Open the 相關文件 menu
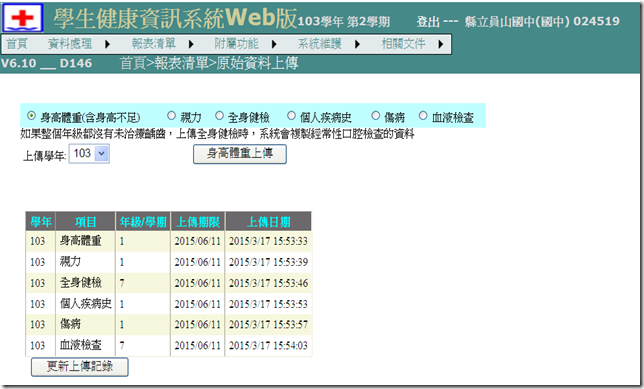 (x=403, y=44)
